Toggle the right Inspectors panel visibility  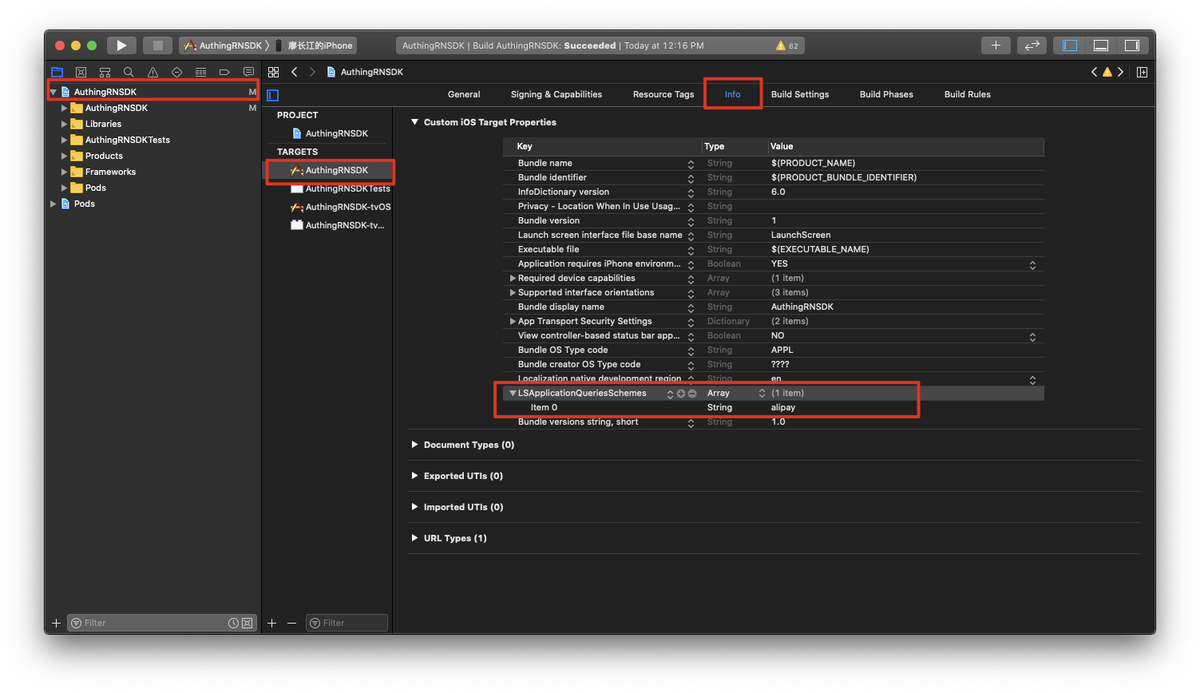1131,45
